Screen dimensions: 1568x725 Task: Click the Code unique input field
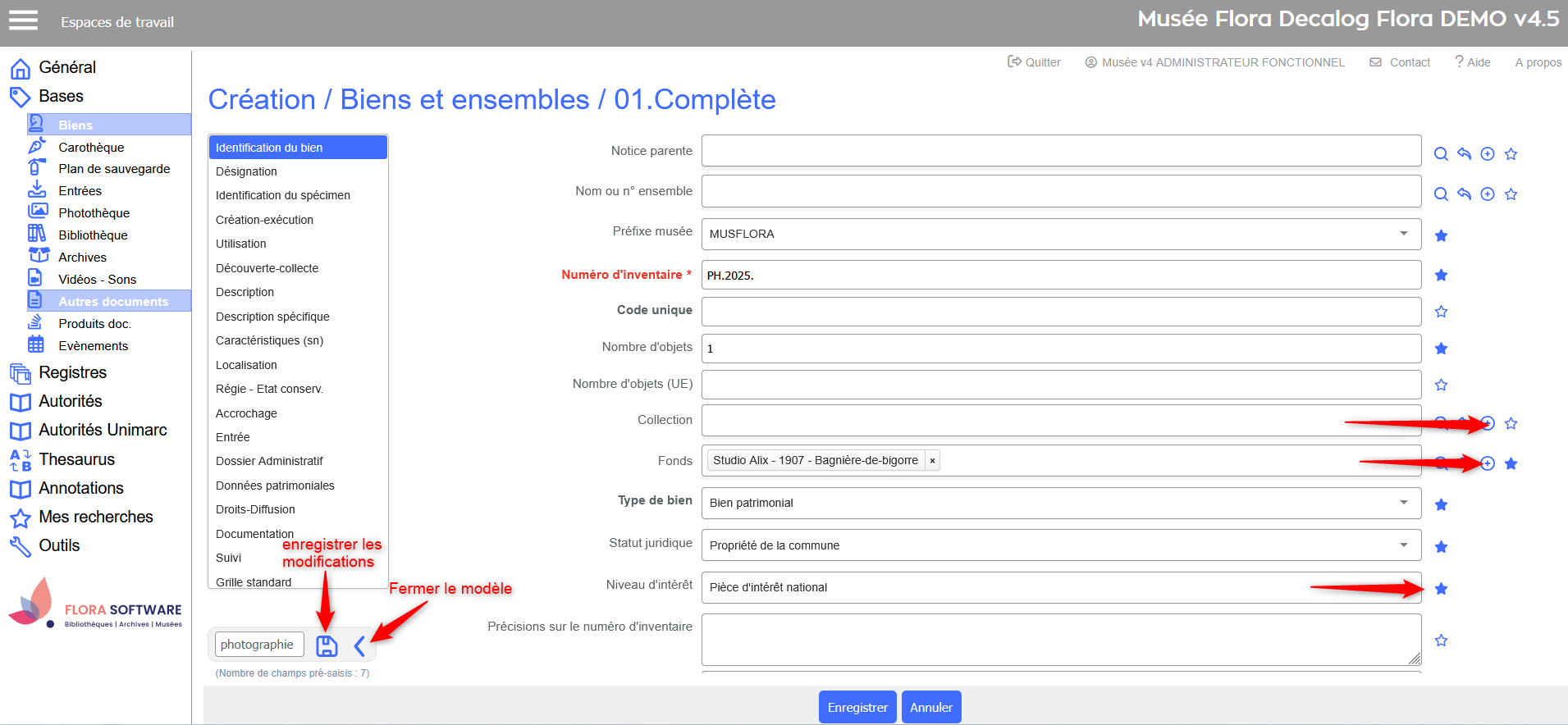click(x=1061, y=312)
